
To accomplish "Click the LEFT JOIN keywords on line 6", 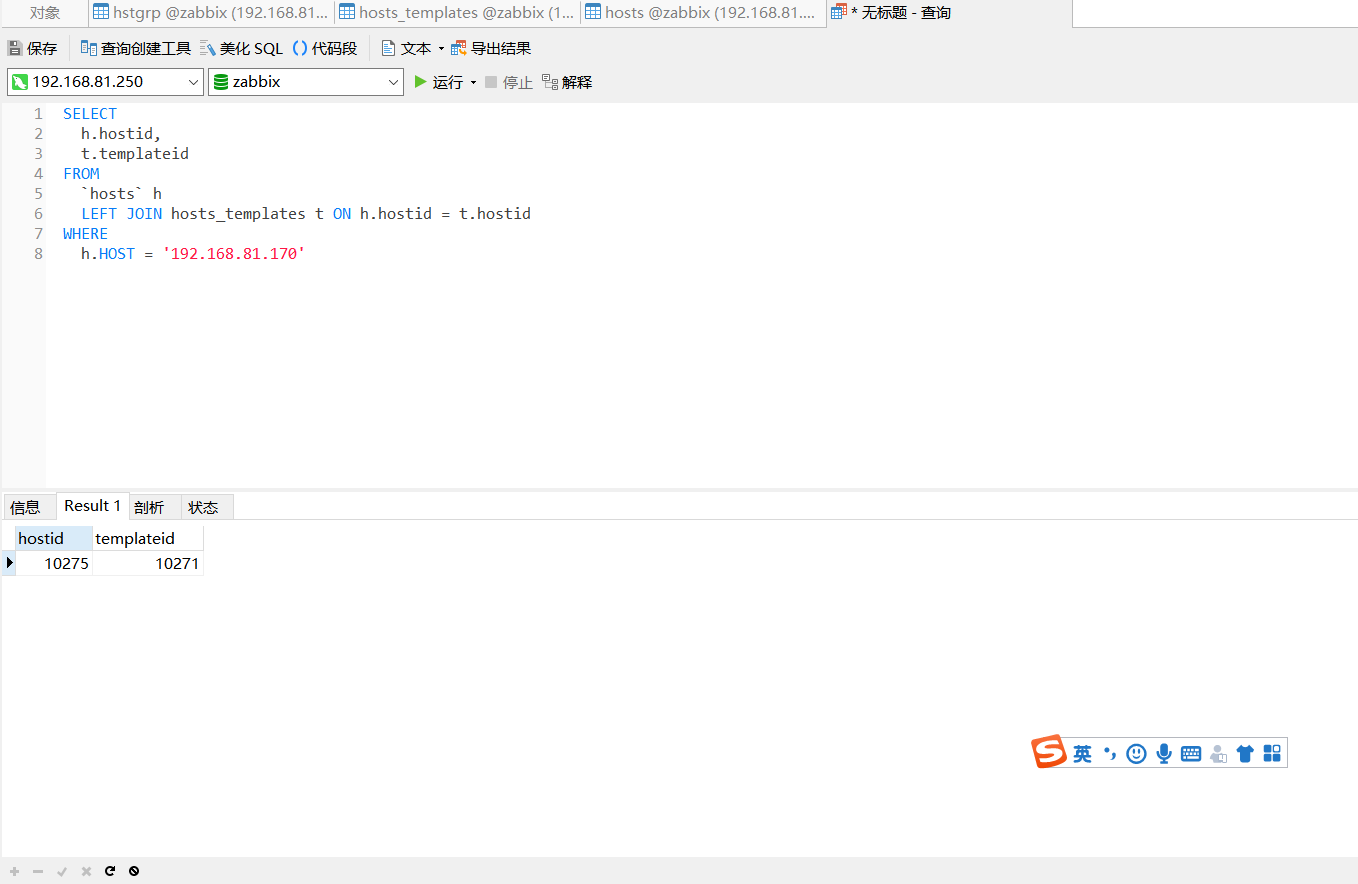I will pyautogui.click(x=121, y=214).
